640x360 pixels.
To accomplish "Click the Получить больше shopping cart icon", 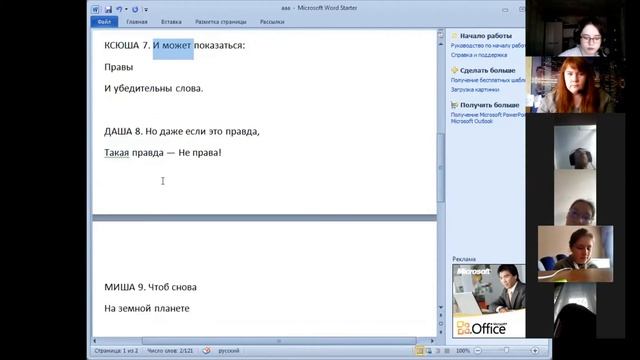I will 454,105.
